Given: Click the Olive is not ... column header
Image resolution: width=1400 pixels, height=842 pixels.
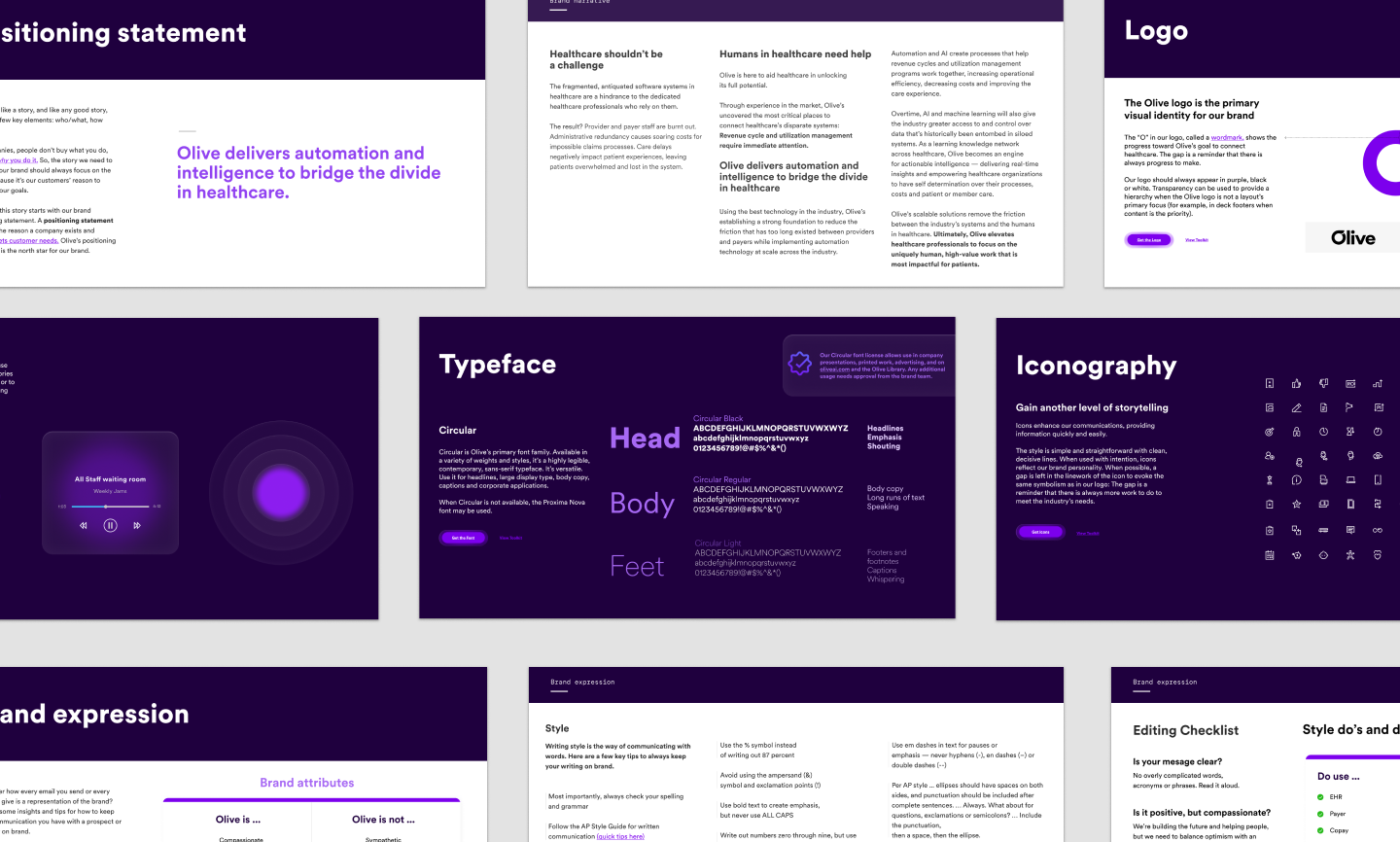Looking at the screenshot, I should (x=383, y=820).
